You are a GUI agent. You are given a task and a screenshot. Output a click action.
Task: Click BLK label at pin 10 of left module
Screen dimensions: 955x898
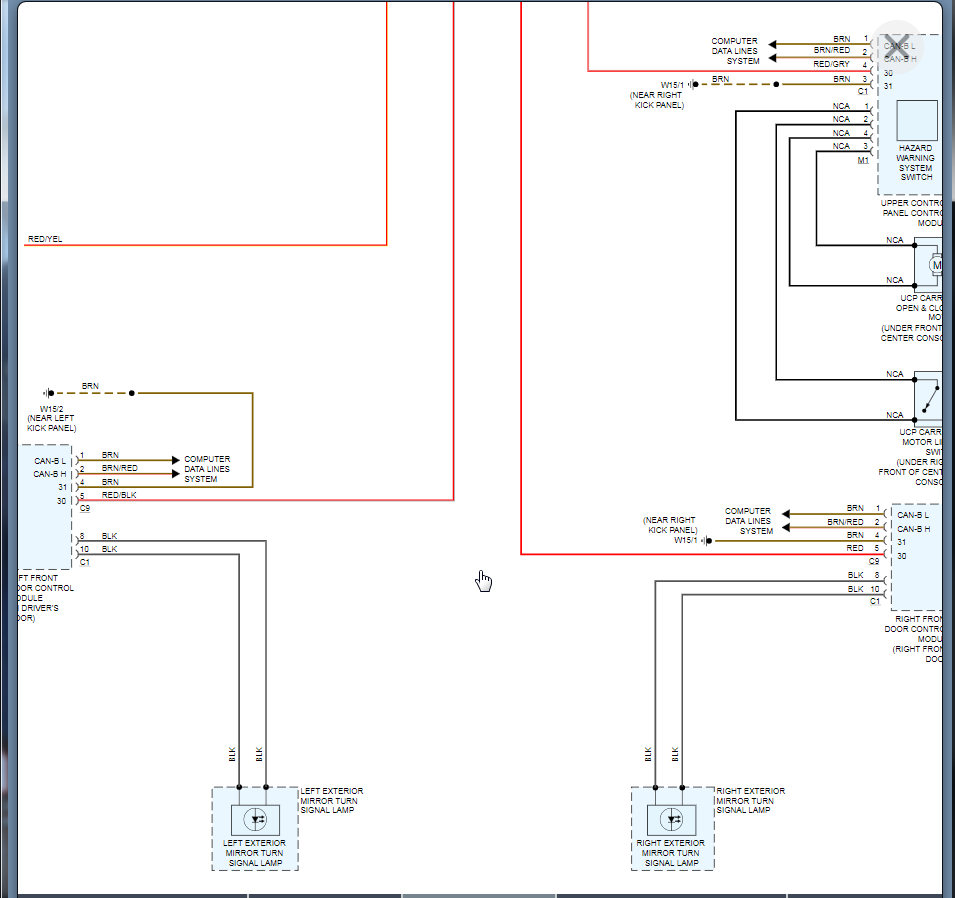tap(110, 549)
